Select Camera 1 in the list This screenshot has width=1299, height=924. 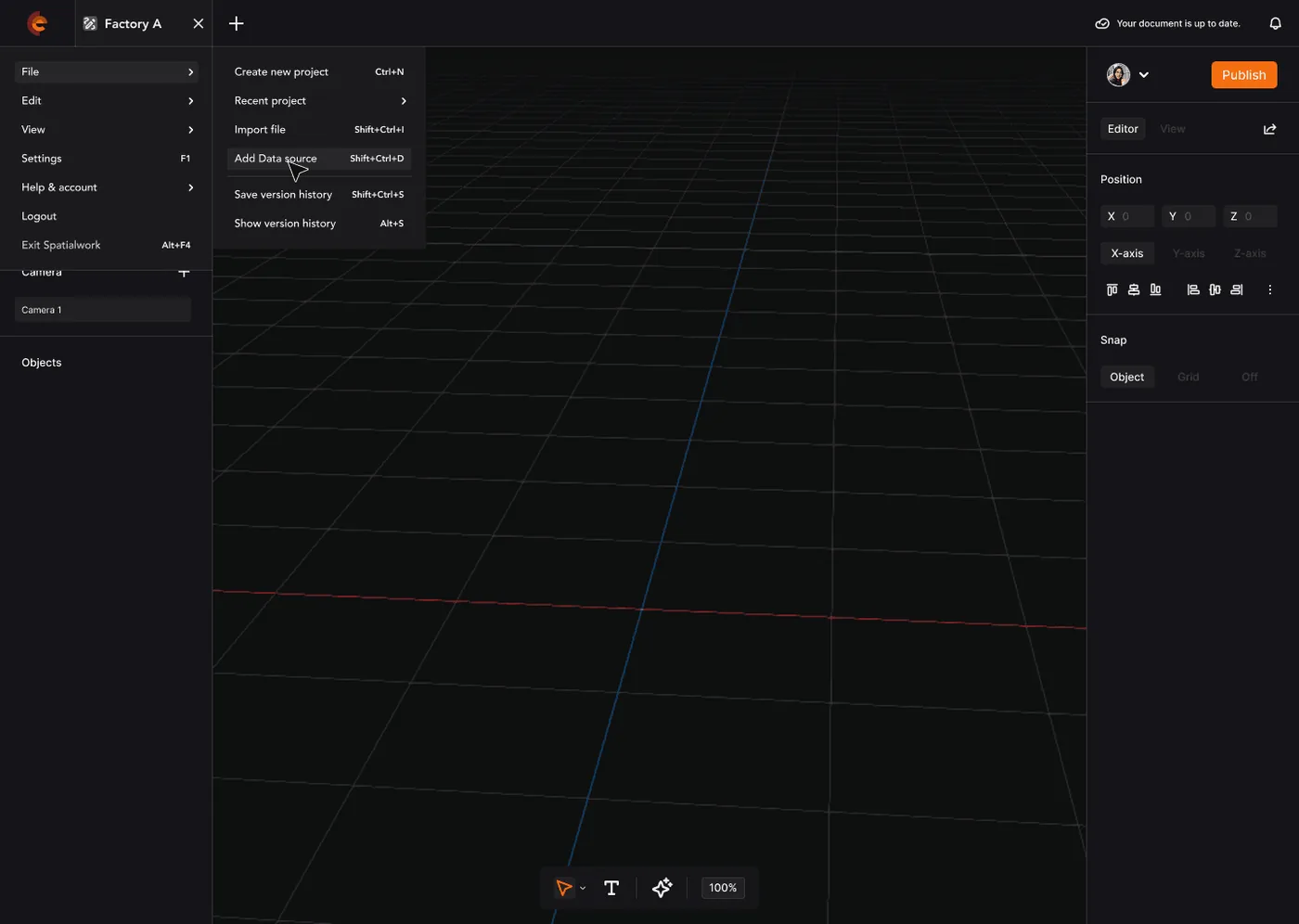[103, 310]
